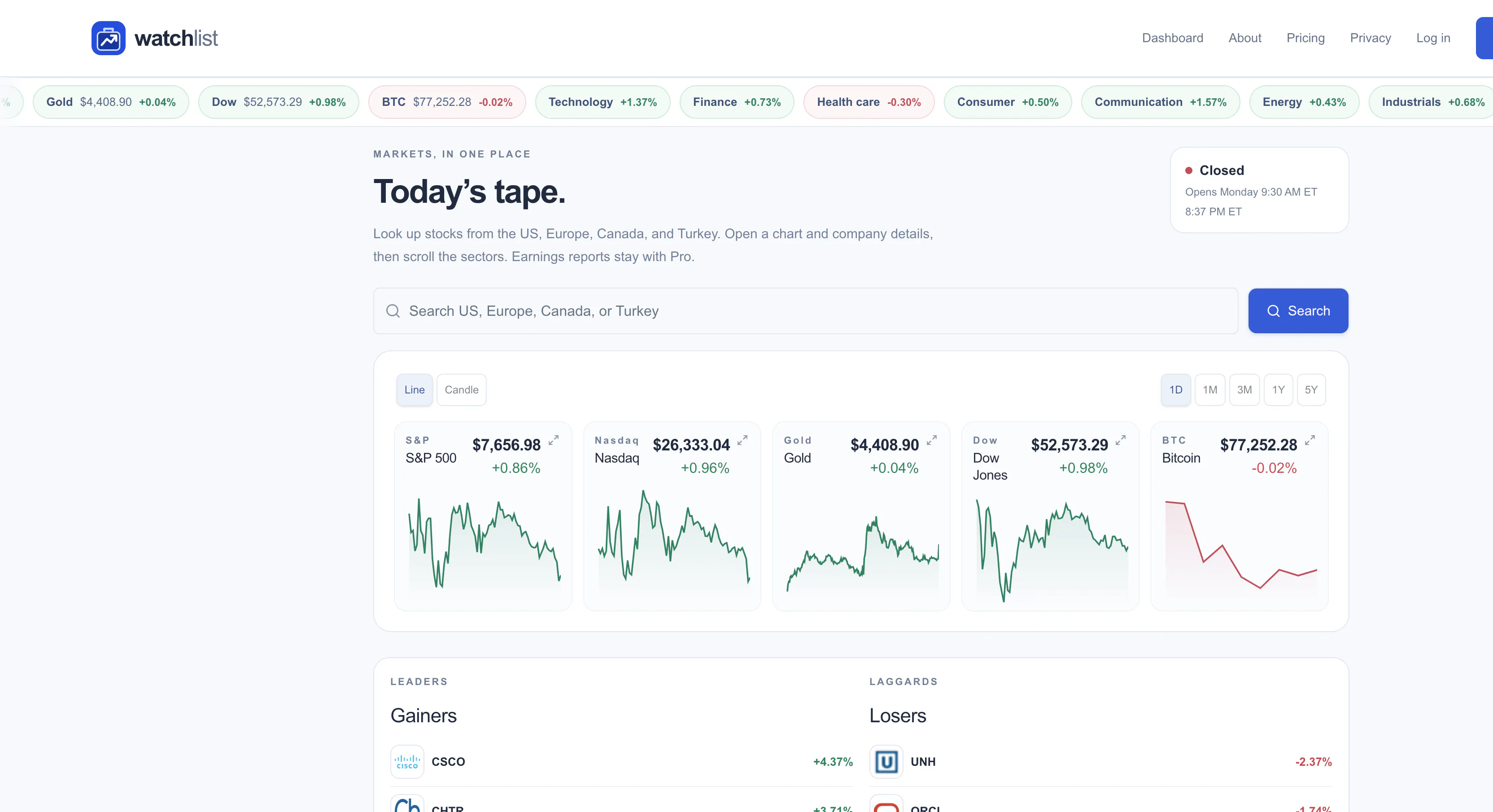Image resolution: width=1493 pixels, height=812 pixels.
Task: Expand the Nasdaq chart card
Action: (x=742, y=440)
